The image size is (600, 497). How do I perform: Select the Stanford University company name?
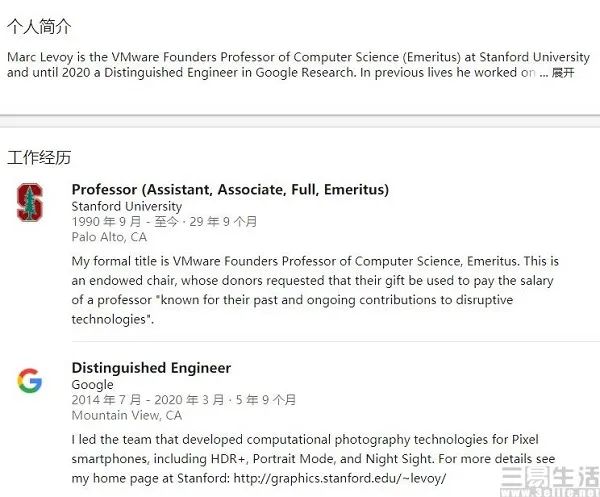coord(127,206)
